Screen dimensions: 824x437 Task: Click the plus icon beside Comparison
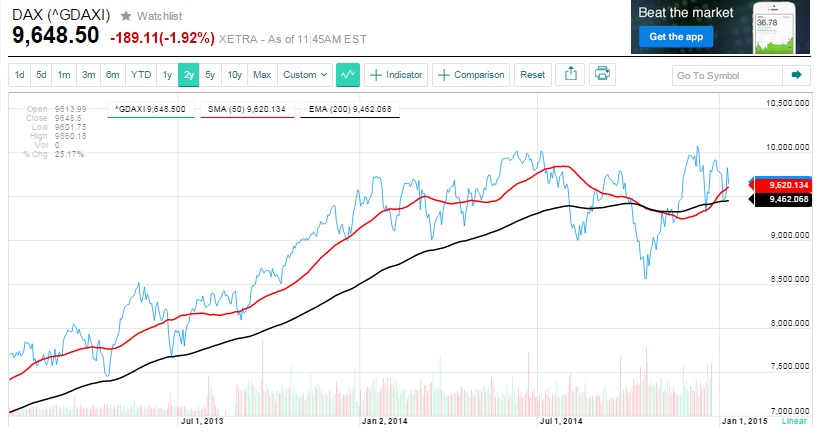pyautogui.click(x=443, y=74)
